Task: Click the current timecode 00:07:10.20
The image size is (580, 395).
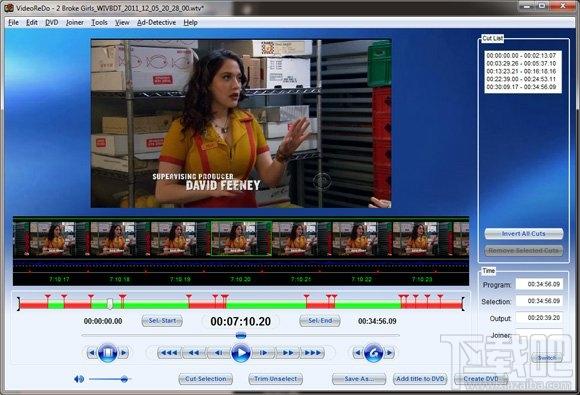Action: 240,321
